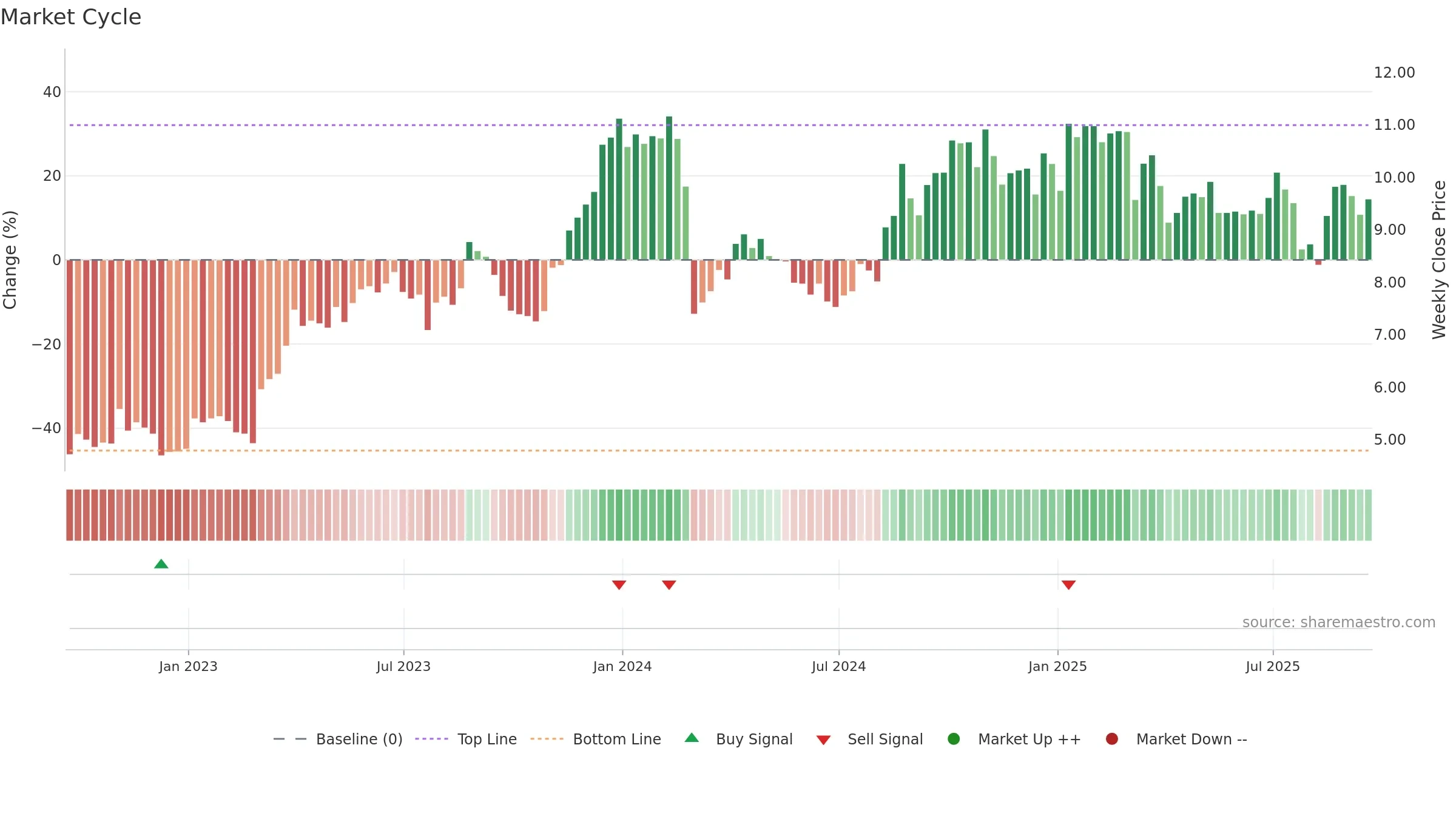Viewport: 1456px width, 819px height.
Task: Click the Jul 2024 axis label
Action: (839, 666)
